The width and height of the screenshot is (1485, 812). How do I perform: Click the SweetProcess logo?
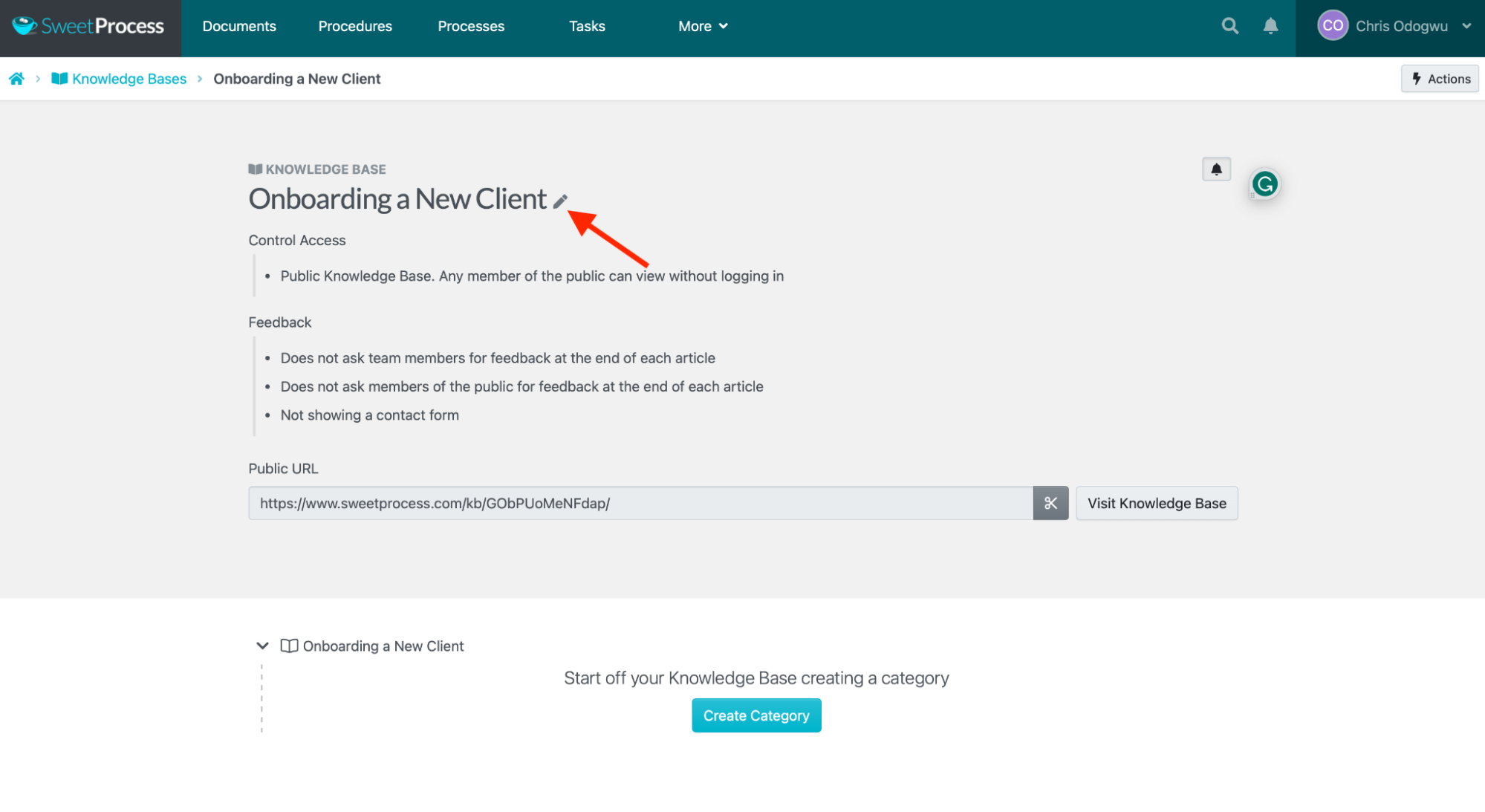tap(89, 25)
